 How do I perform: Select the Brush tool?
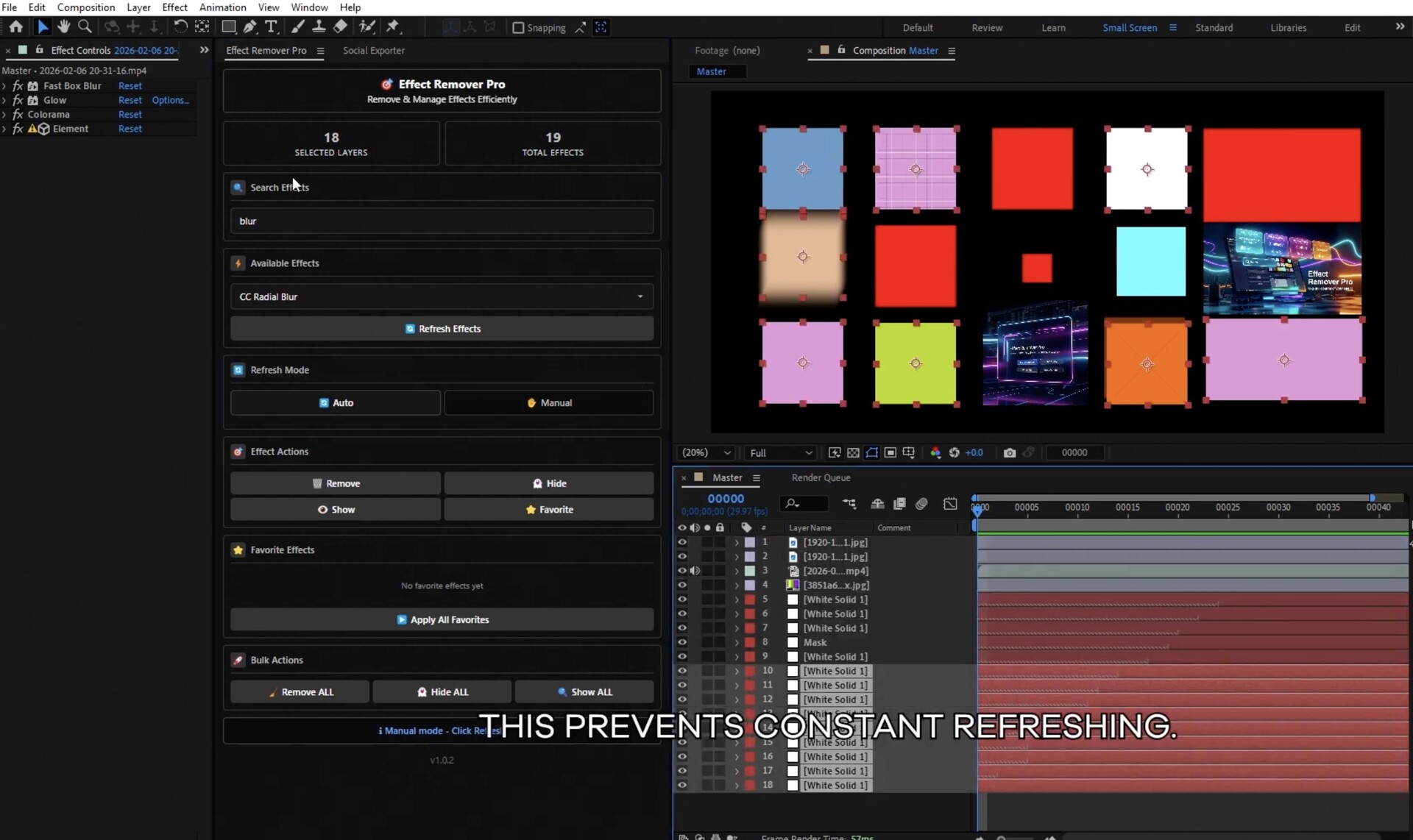tap(298, 26)
